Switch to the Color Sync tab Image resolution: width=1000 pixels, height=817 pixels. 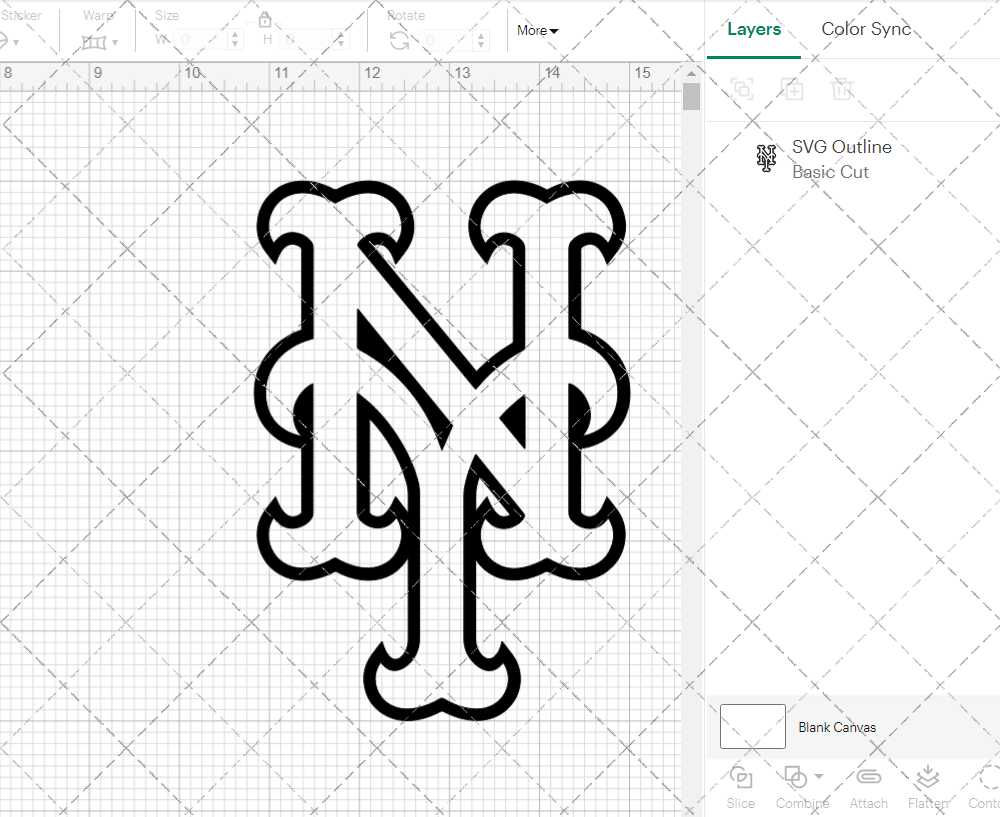click(x=866, y=29)
